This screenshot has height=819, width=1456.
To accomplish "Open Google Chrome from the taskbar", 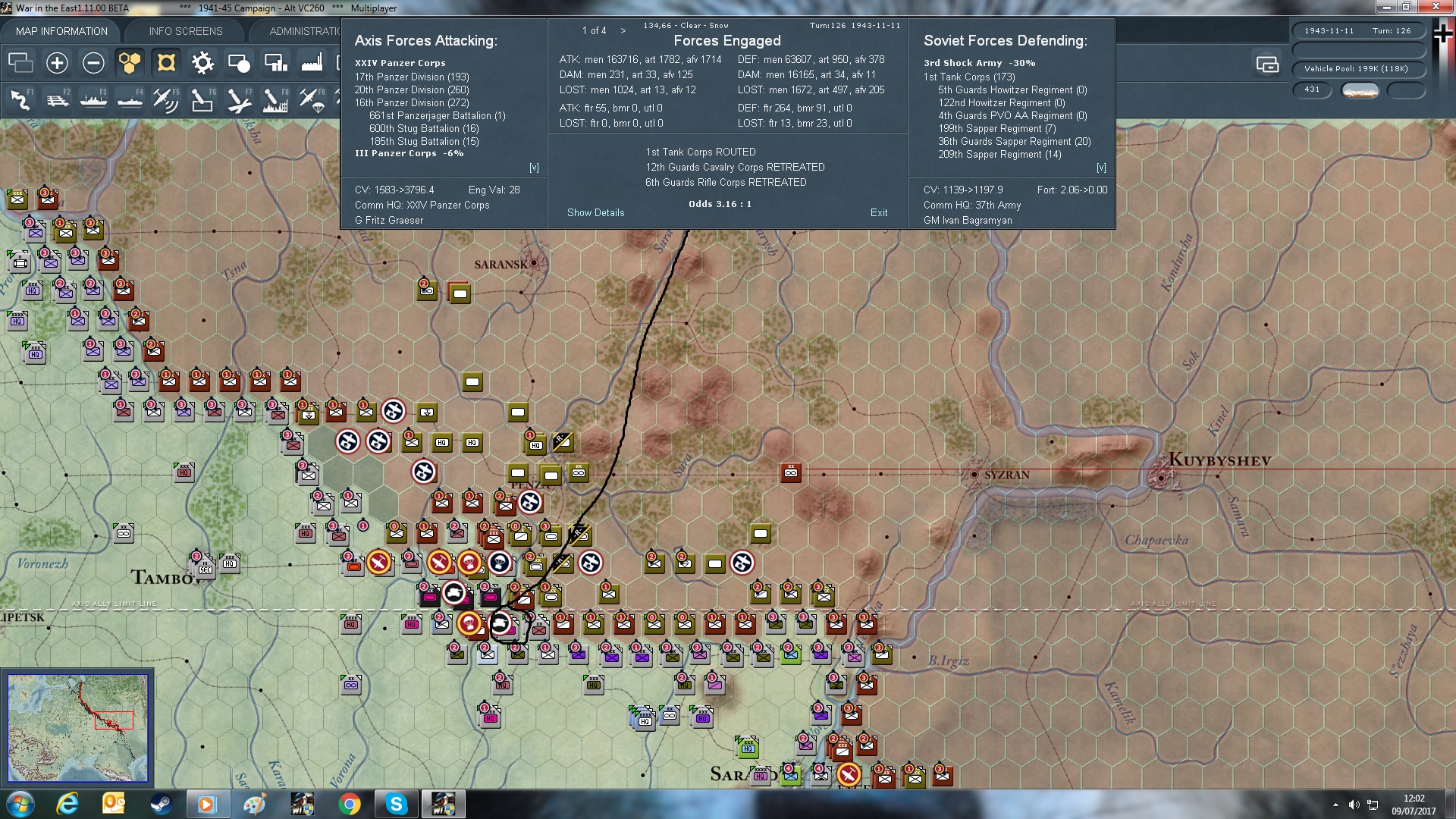I will (x=349, y=804).
